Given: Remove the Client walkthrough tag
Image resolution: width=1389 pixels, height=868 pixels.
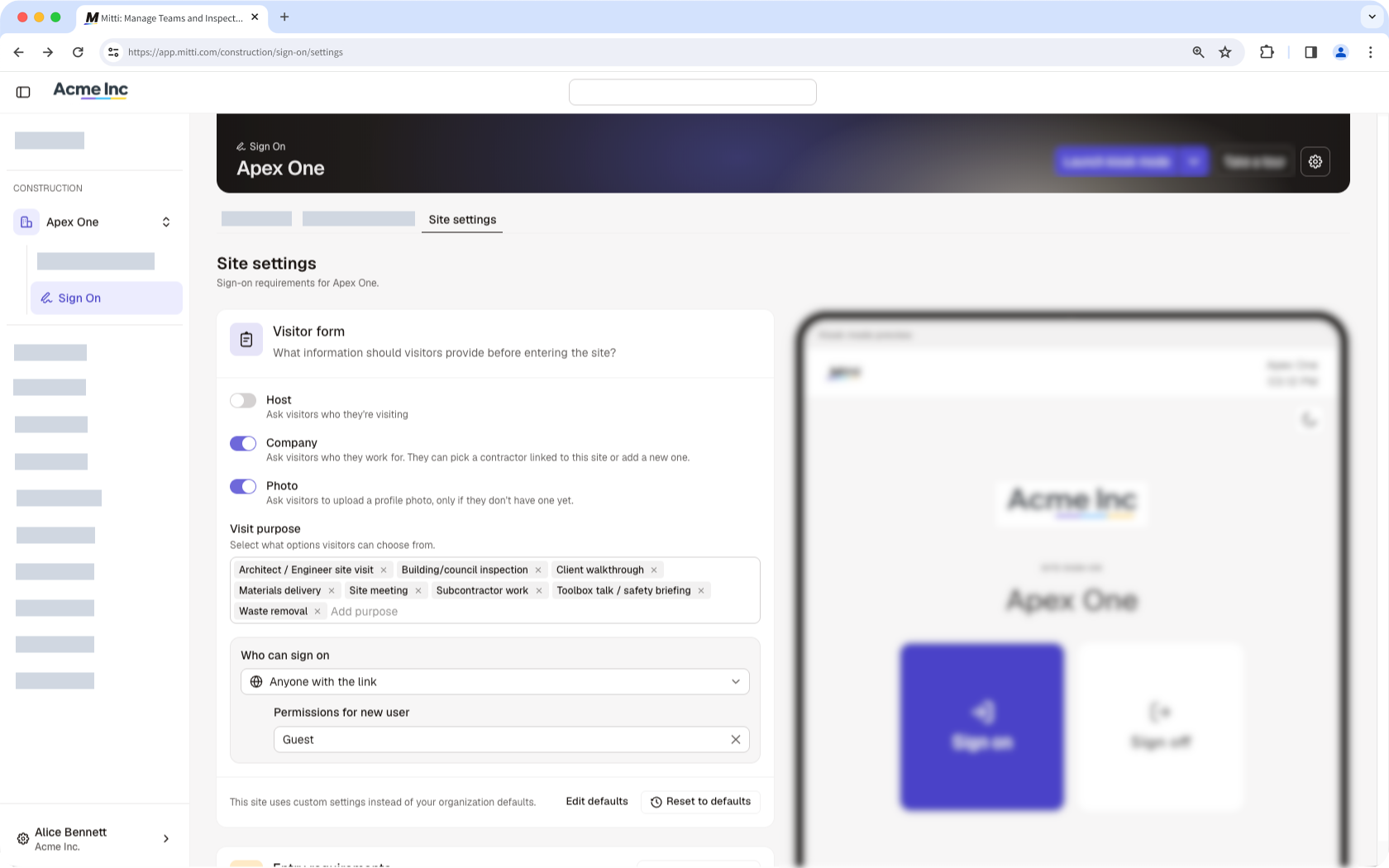Looking at the screenshot, I should 654,570.
